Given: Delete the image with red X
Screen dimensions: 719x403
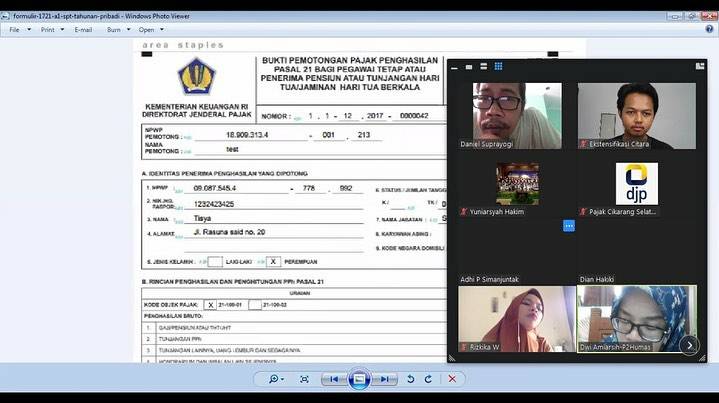Looking at the screenshot, I should pos(452,379).
